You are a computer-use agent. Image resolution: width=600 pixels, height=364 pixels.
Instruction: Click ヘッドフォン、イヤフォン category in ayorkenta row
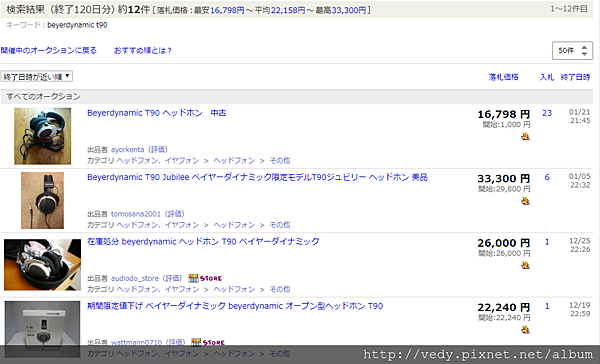pyautogui.click(x=158, y=161)
